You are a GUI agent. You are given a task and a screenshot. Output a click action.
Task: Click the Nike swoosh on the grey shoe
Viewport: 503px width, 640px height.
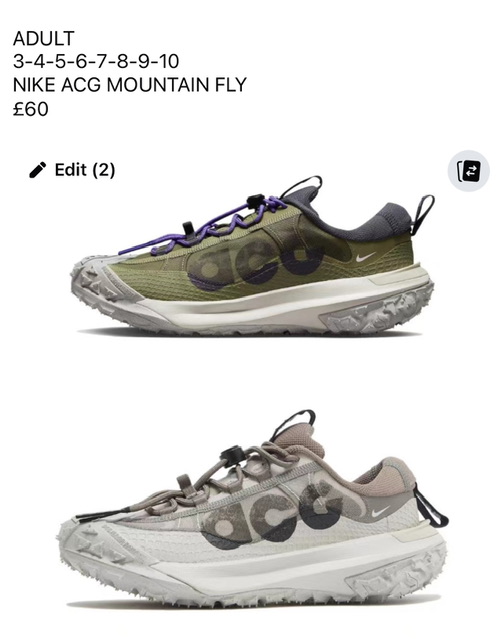tap(380, 510)
